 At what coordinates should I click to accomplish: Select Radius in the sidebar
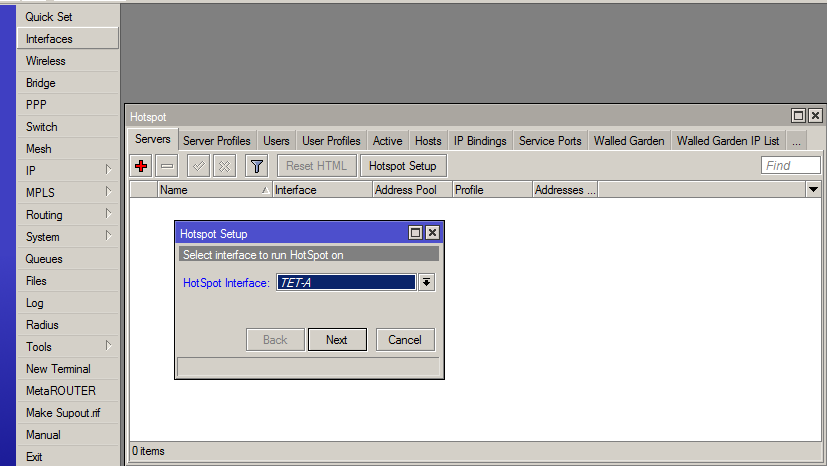point(68,325)
